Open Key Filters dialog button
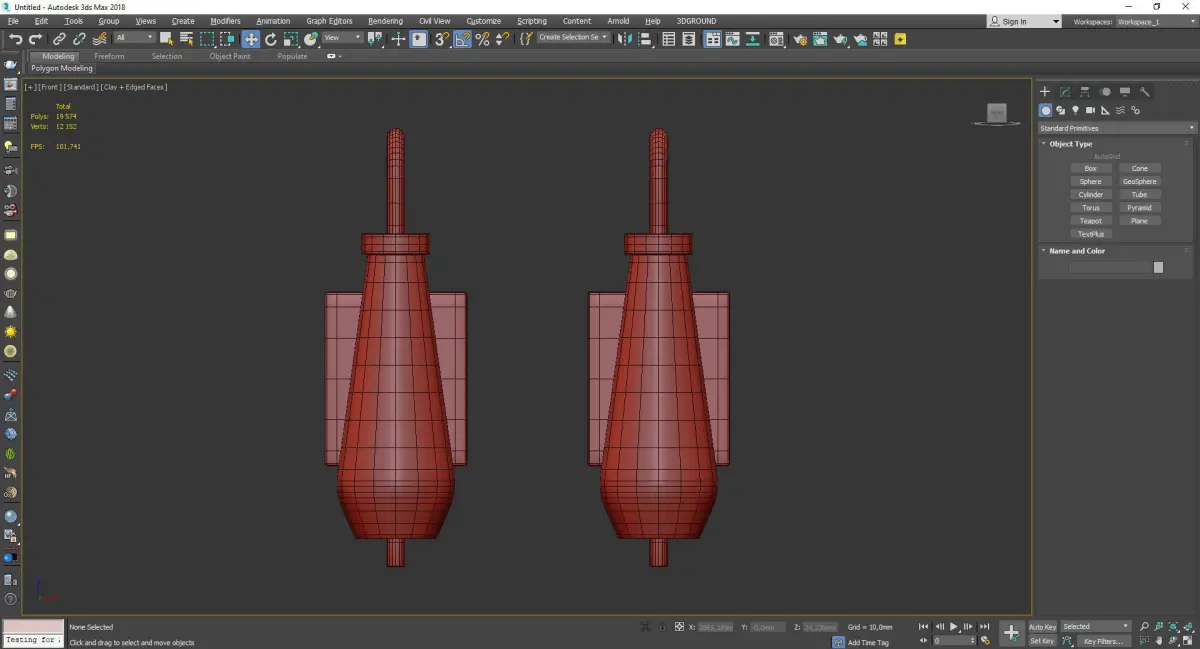Screen dimensions: 1200x649 coord(1103,641)
